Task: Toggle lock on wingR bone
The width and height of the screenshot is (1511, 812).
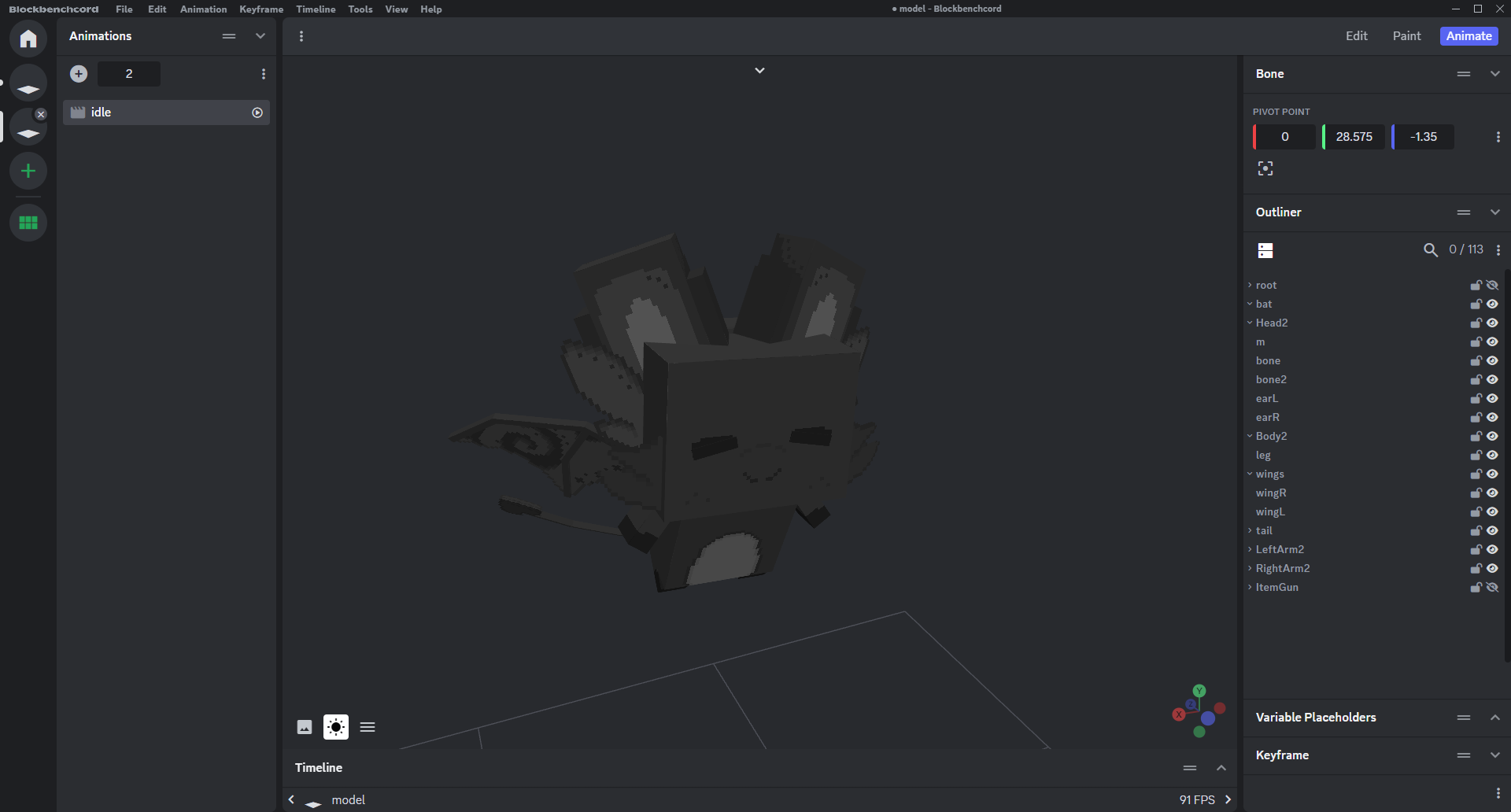Action: (1476, 493)
